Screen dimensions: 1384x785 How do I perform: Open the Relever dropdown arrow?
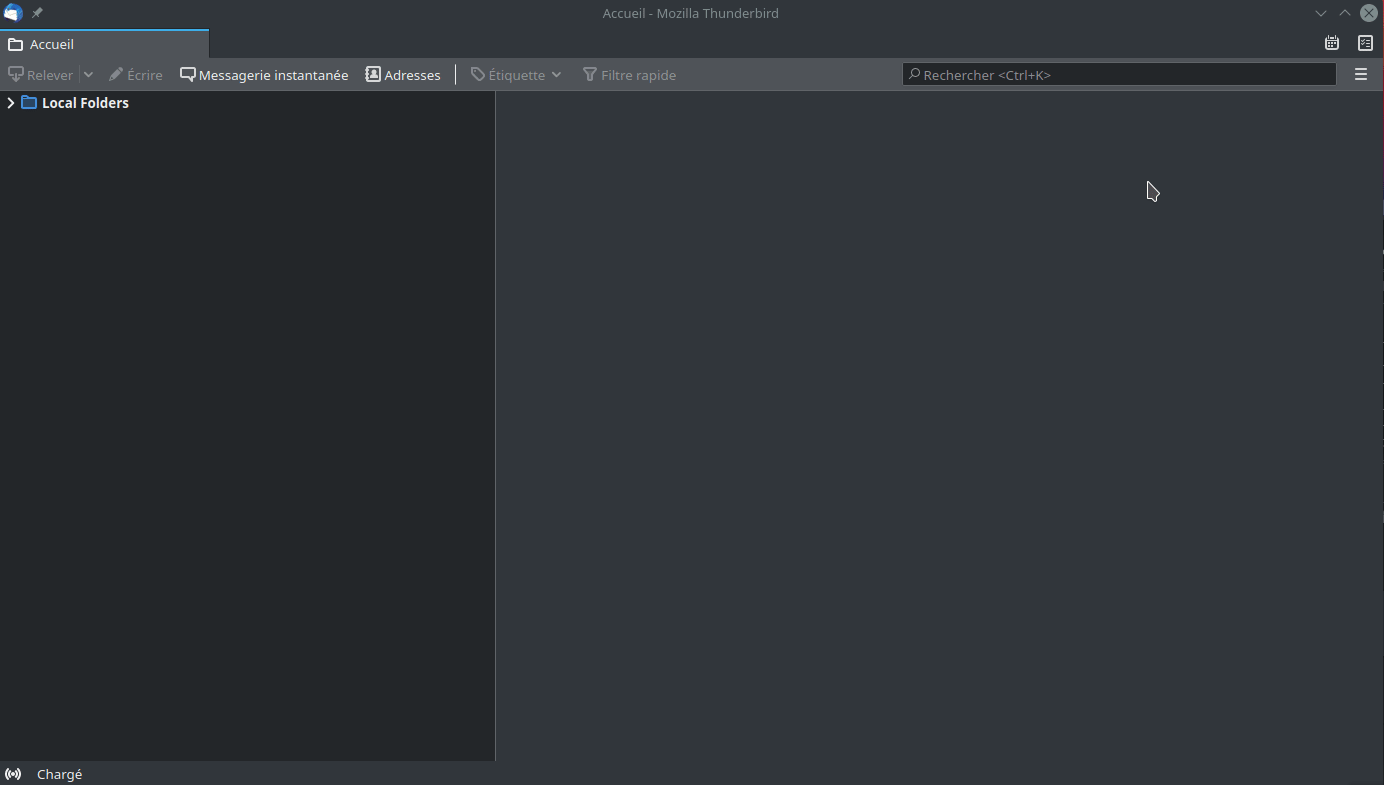click(x=88, y=75)
